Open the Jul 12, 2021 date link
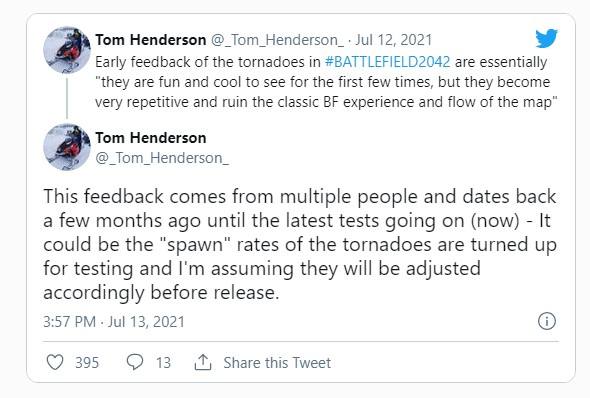The image size is (590, 398). pyautogui.click(x=394, y=40)
